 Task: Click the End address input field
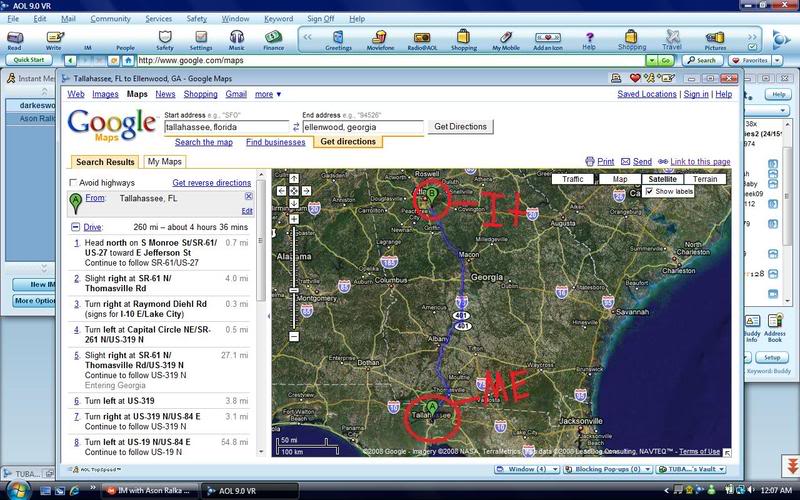click(x=363, y=127)
